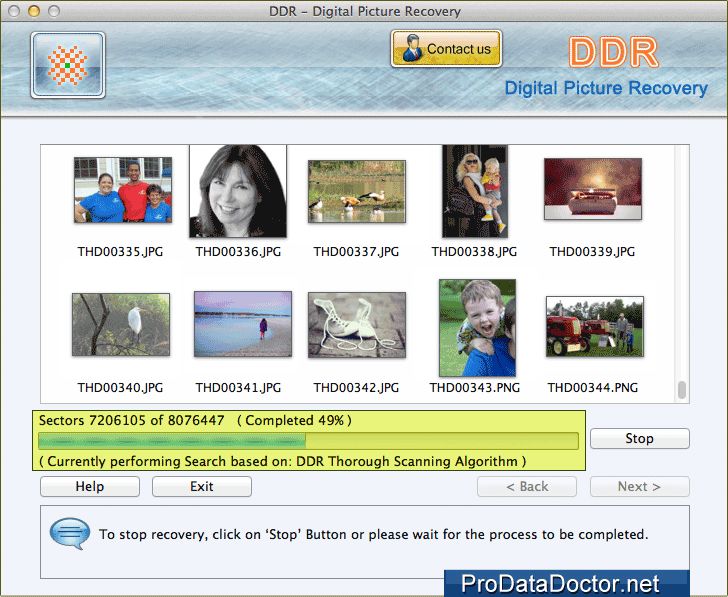Image resolution: width=728 pixels, height=597 pixels.
Task: Click the stop recovery instruction text
Action: pyautogui.click(x=373, y=534)
